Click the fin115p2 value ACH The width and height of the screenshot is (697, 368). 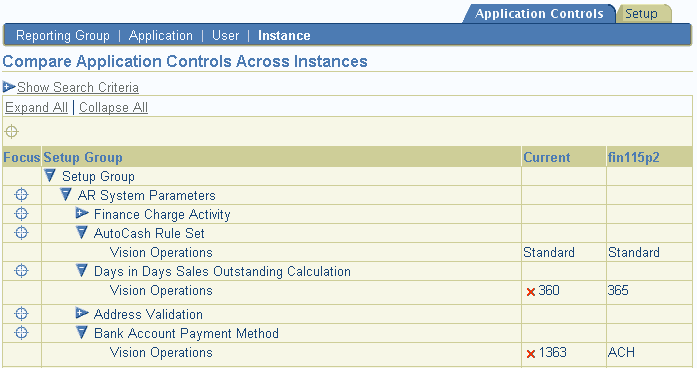[x=621, y=352]
